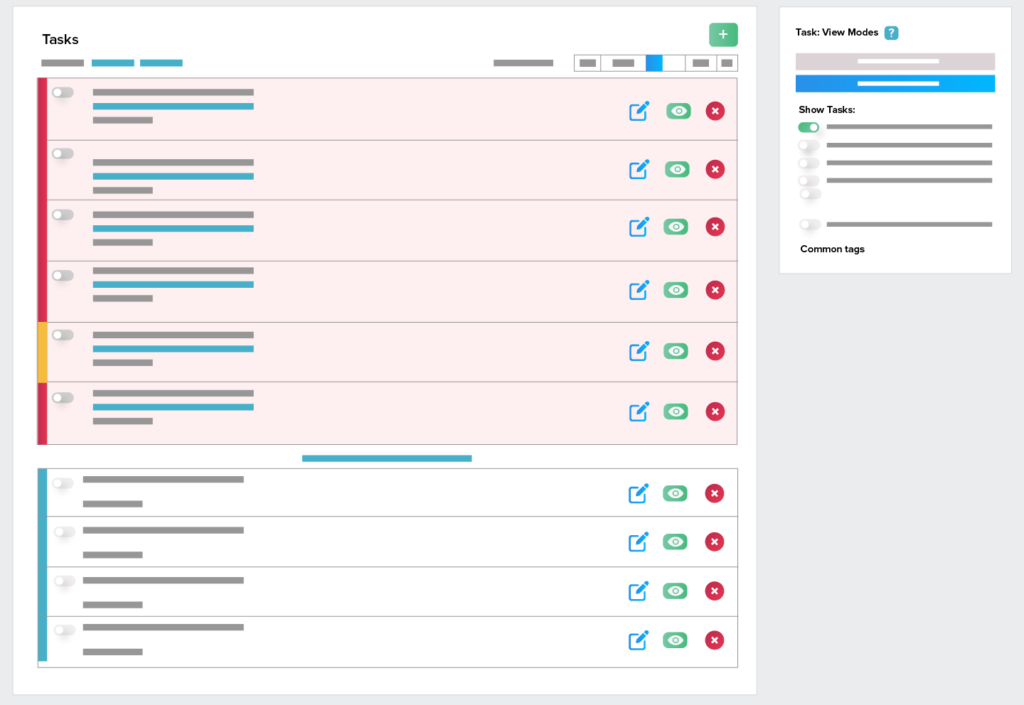
Task: Click the blue link between the task lists
Action: [387, 458]
